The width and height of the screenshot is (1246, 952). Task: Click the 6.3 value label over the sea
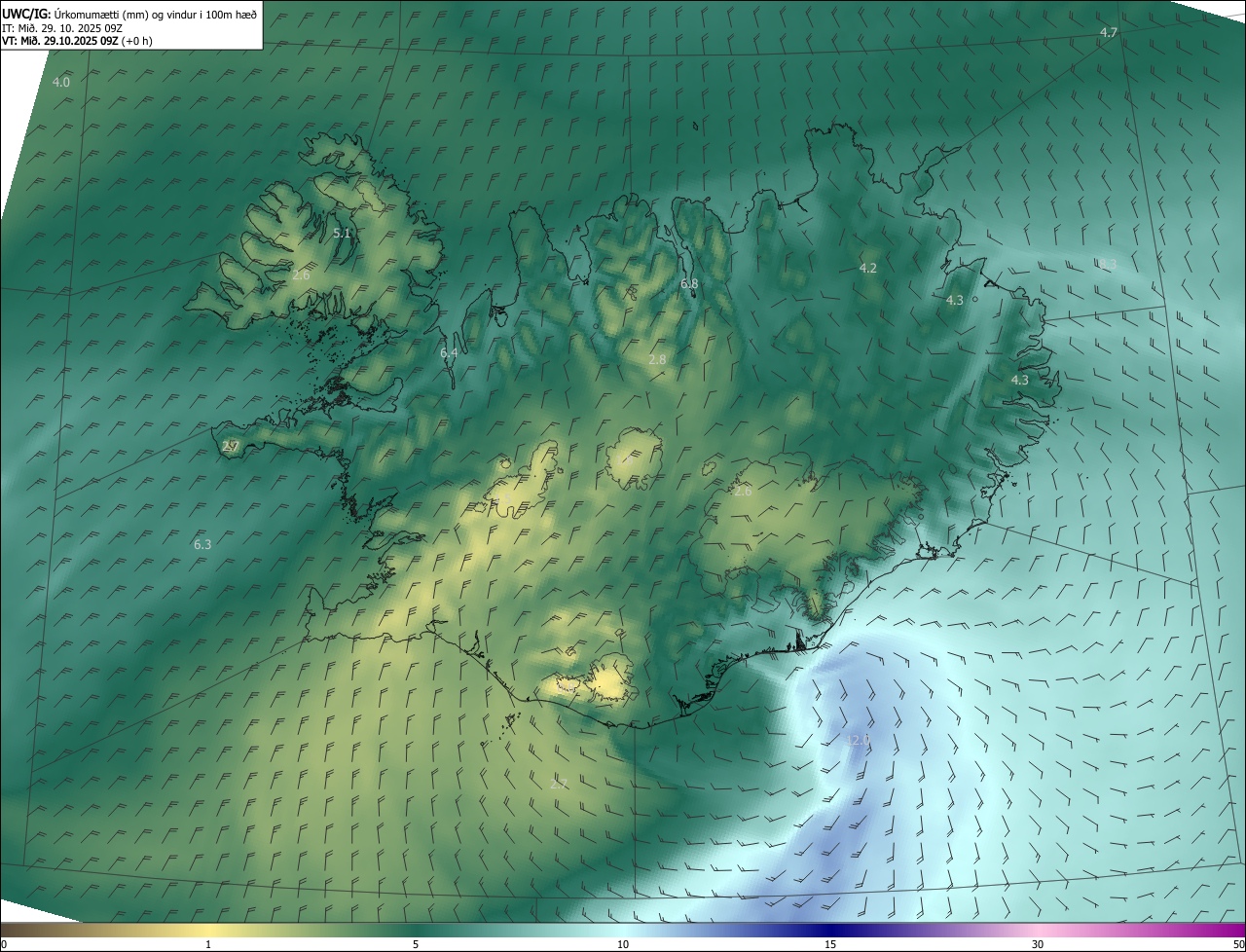pyautogui.click(x=202, y=545)
